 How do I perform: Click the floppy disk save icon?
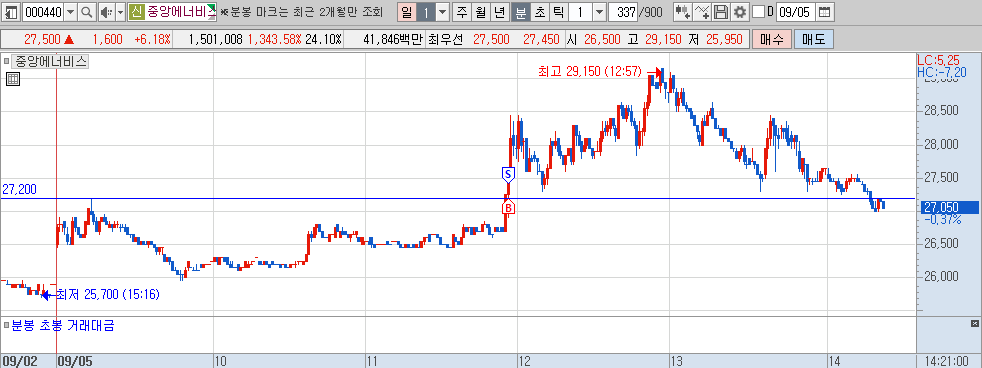click(721, 12)
